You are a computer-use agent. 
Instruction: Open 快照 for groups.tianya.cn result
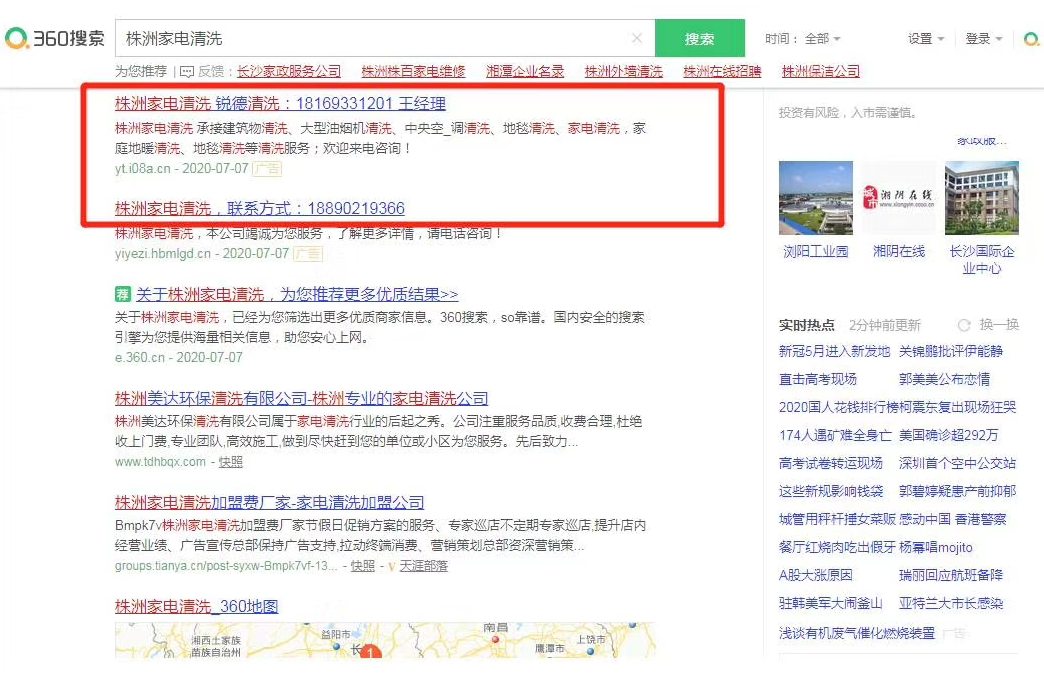pyautogui.click(x=362, y=565)
